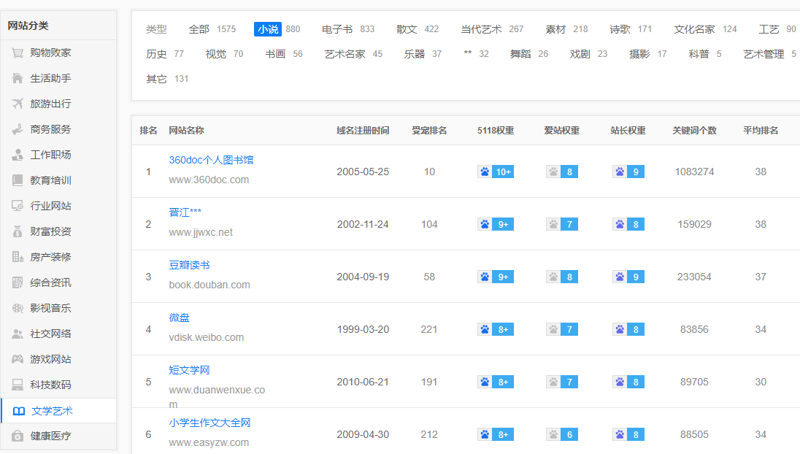Viewport: 800px width, 454px height.
Task: Click the building icon beside 房产装修
Action: (17, 257)
